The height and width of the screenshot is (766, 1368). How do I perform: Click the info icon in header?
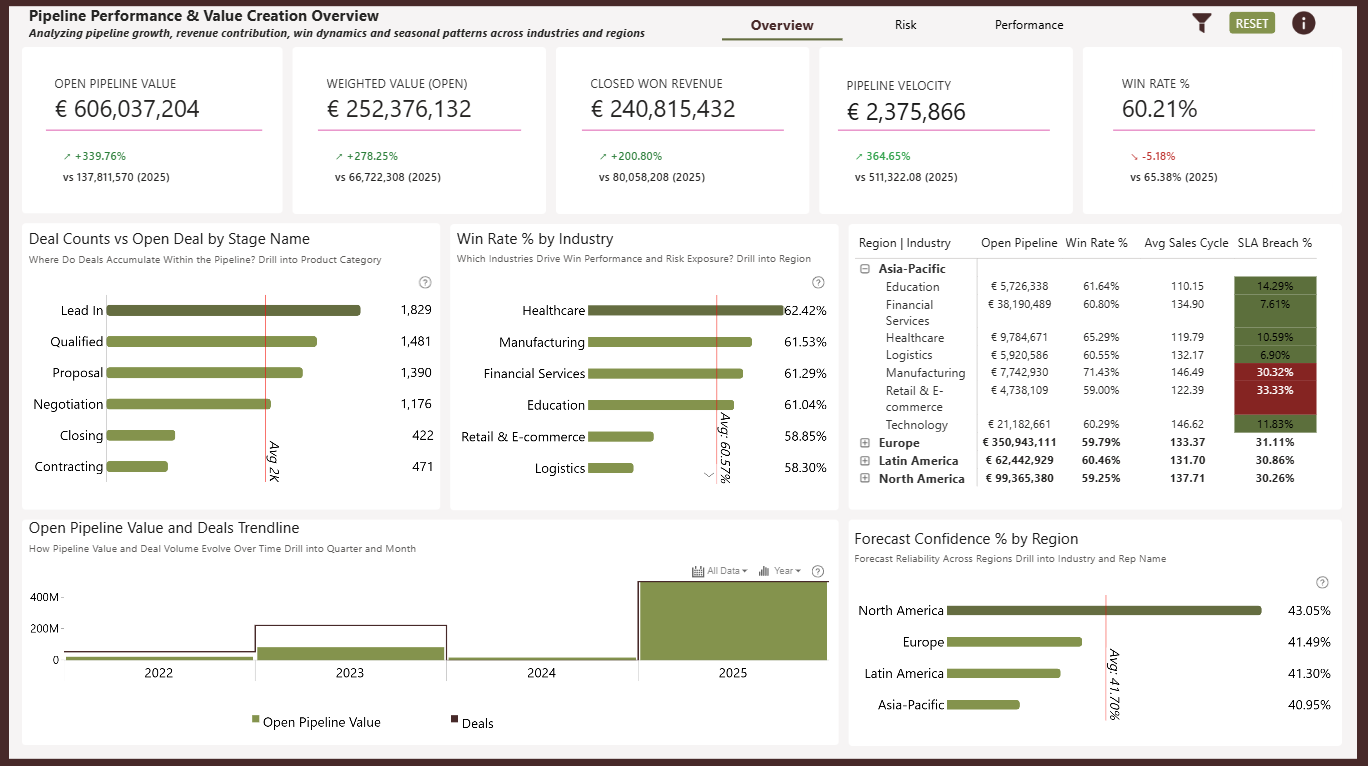pyautogui.click(x=1303, y=23)
